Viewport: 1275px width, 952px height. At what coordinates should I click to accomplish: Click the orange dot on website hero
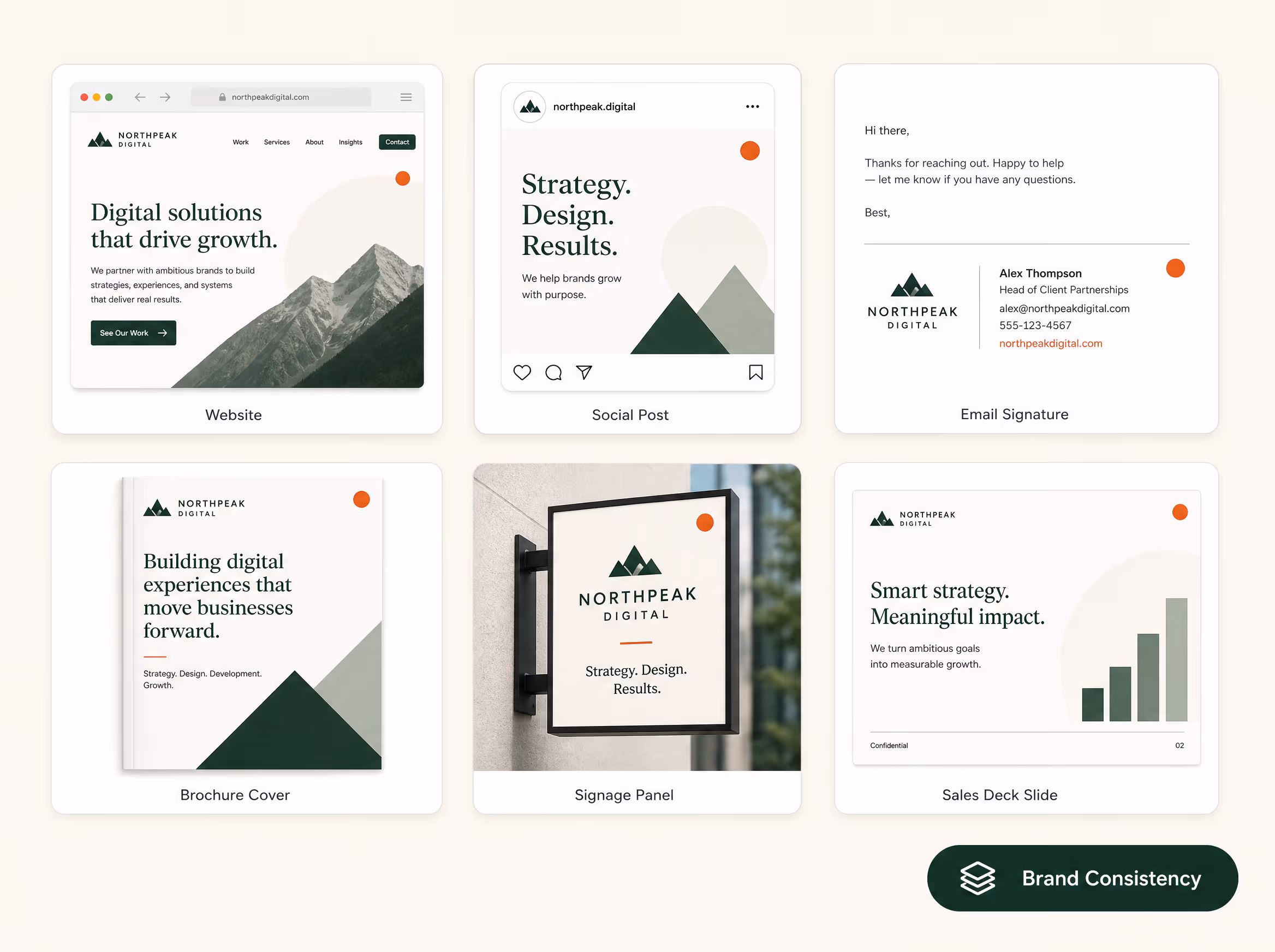pos(403,178)
